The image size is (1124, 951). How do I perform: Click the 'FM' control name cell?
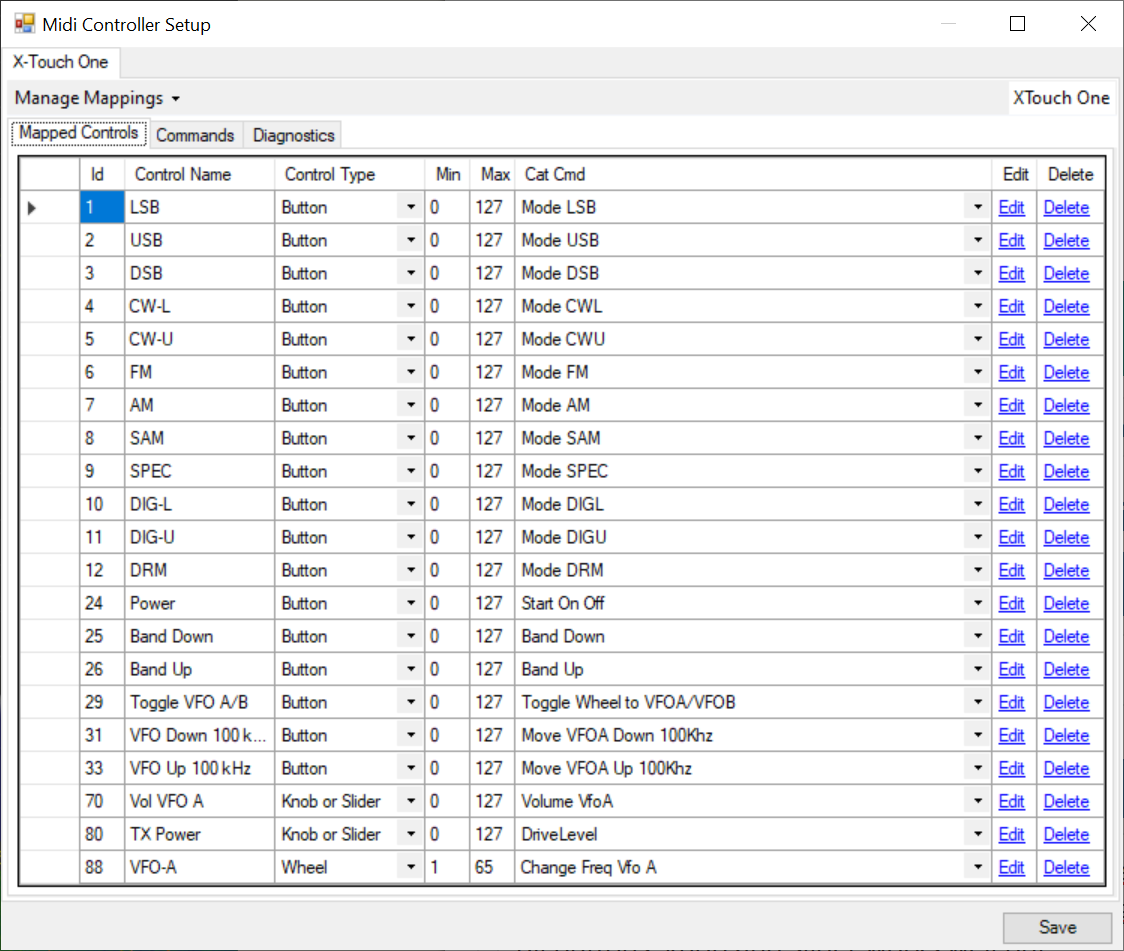[x=199, y=373]
